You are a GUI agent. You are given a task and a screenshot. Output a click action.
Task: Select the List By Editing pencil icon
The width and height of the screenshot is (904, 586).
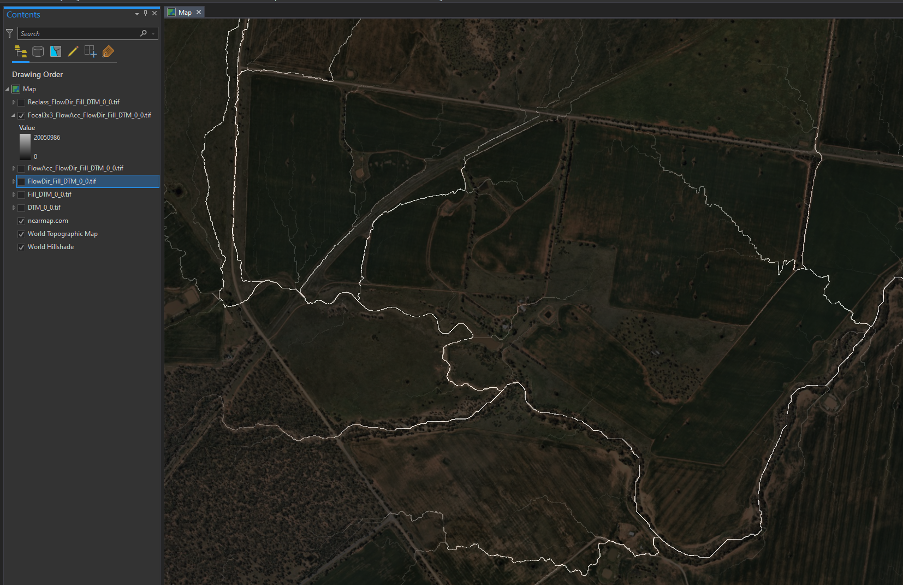pos(72,52)
